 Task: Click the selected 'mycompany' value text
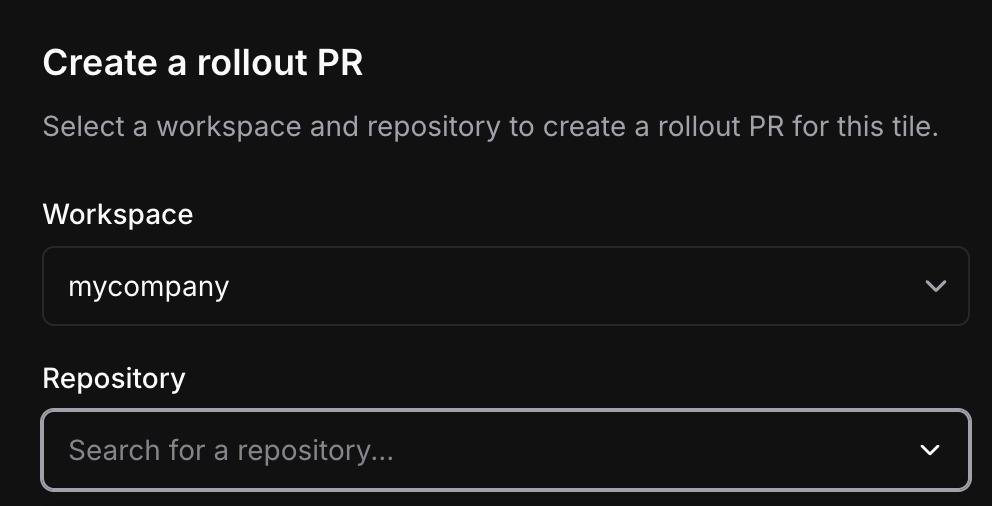tap(149, 287)
